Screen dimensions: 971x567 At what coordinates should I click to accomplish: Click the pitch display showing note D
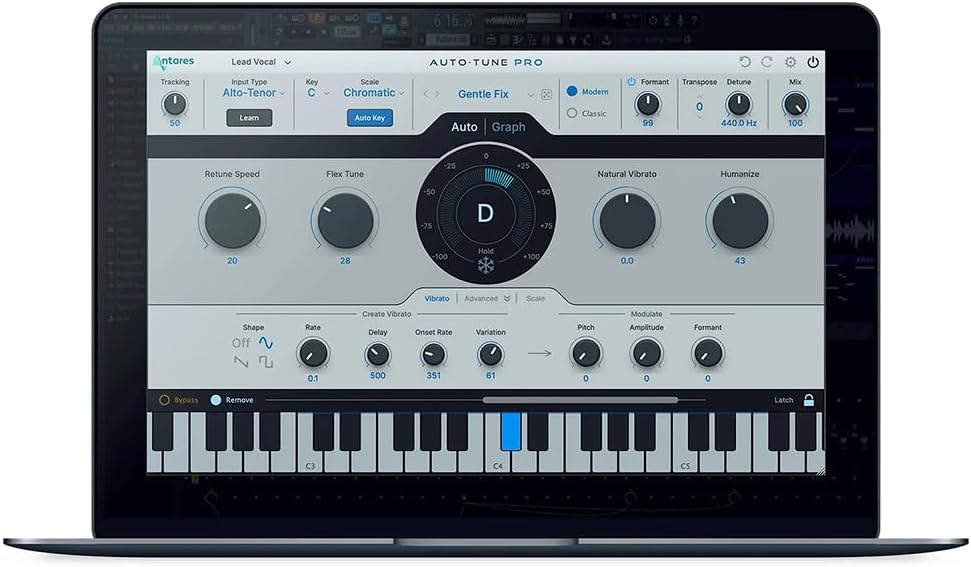(x=486, y=214)
